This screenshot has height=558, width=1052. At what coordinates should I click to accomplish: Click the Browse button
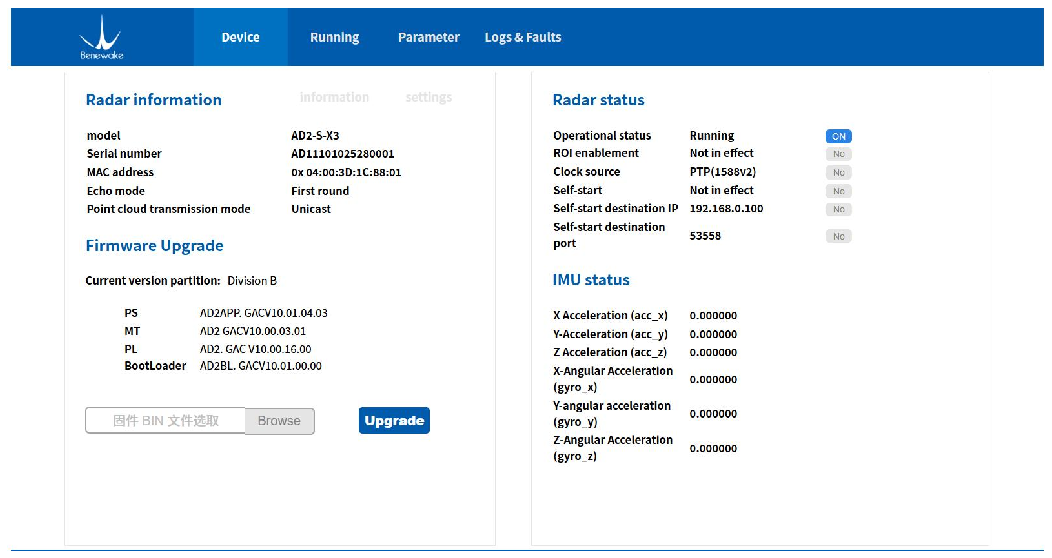tap(279, 421)
